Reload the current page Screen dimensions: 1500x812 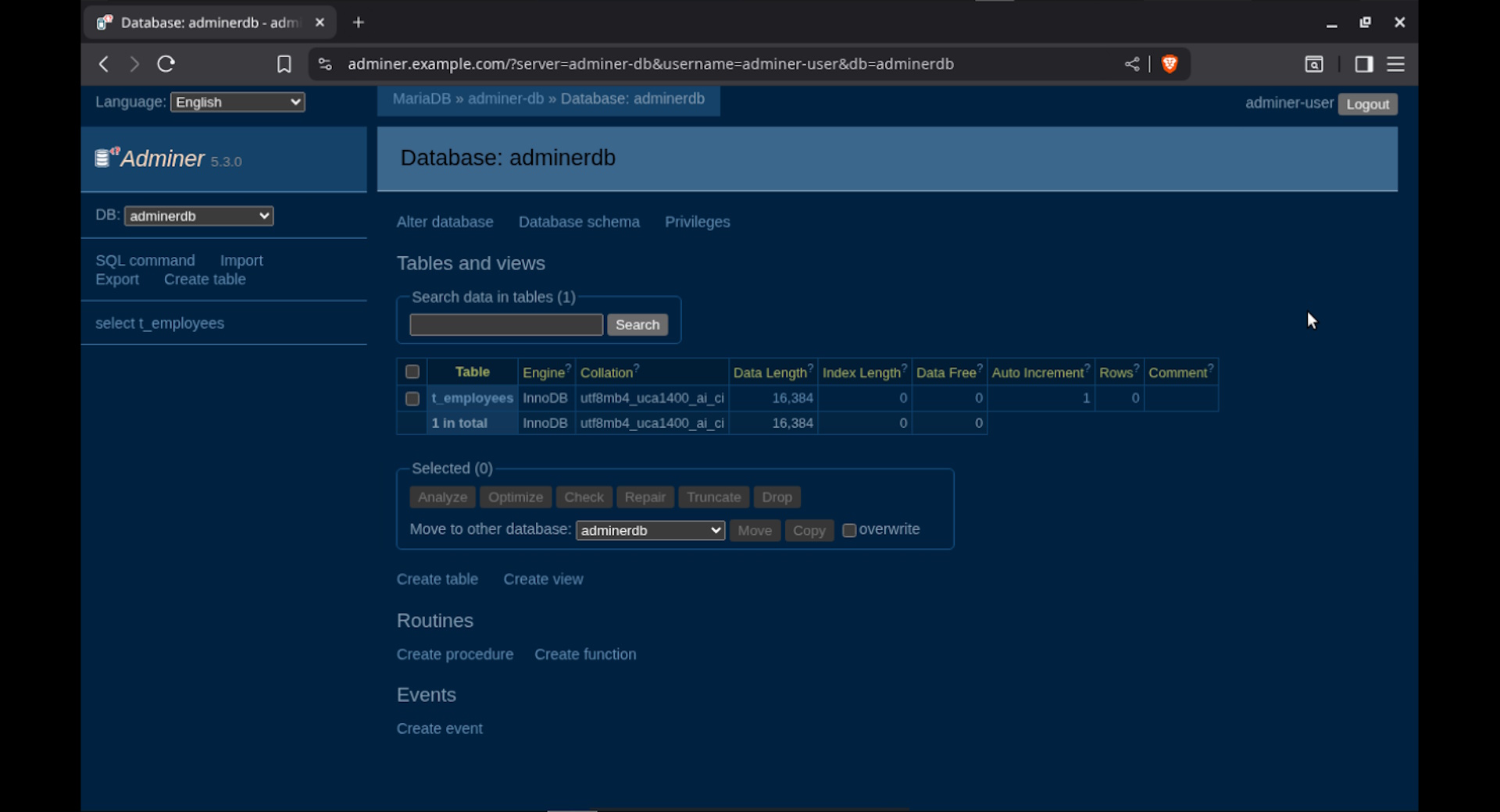[x=165, y=64]
